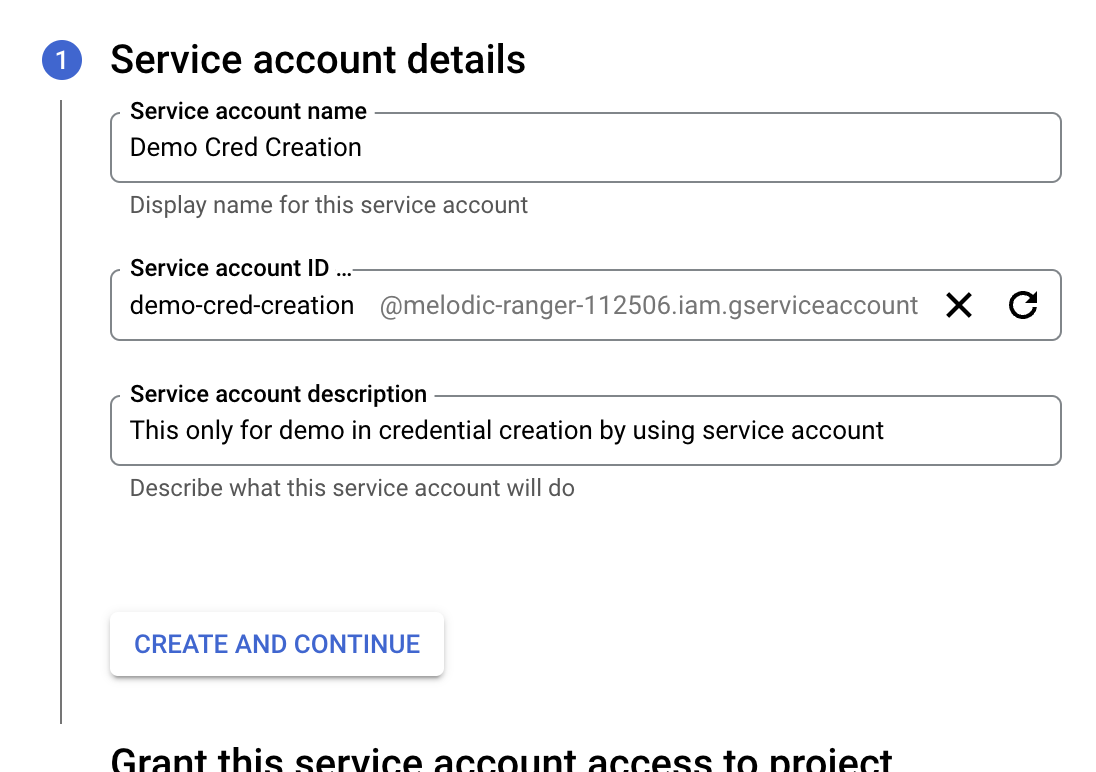Click the Service account description label

(x=278, y=394)
